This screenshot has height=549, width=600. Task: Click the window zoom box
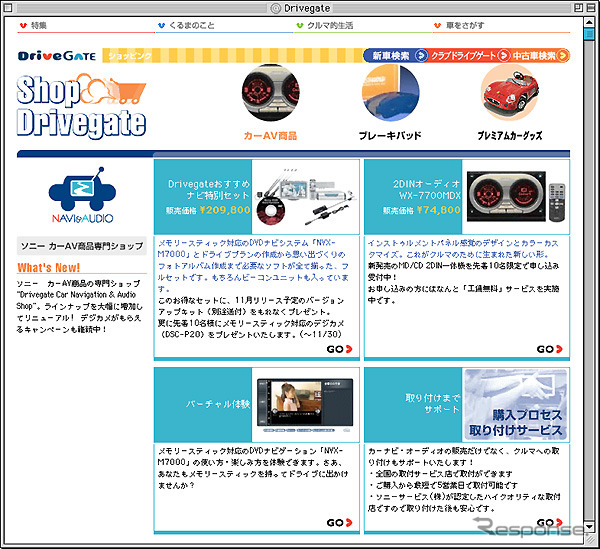(x=579, y=8)
